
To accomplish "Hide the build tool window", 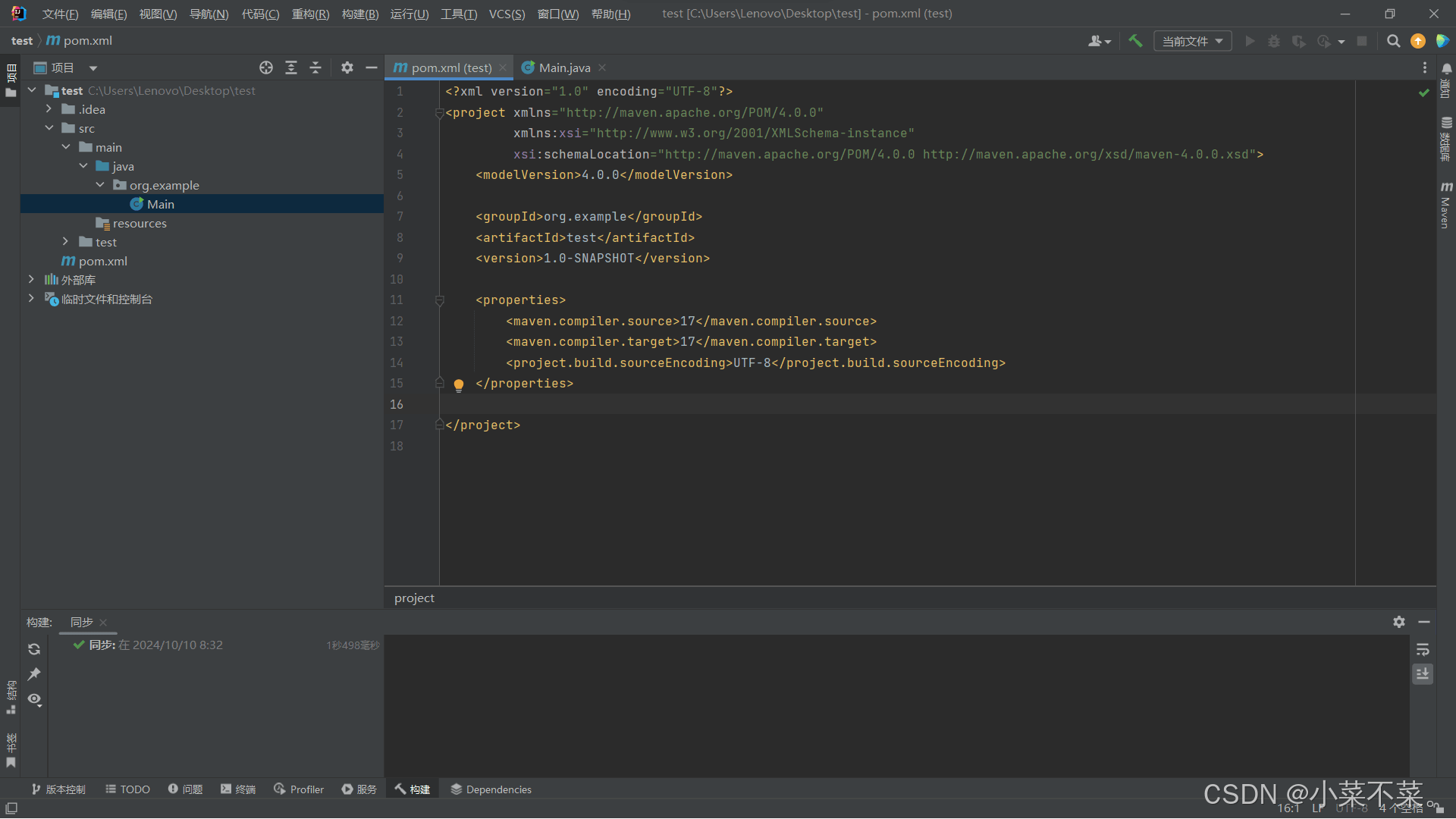I will tap(1424, 622).
